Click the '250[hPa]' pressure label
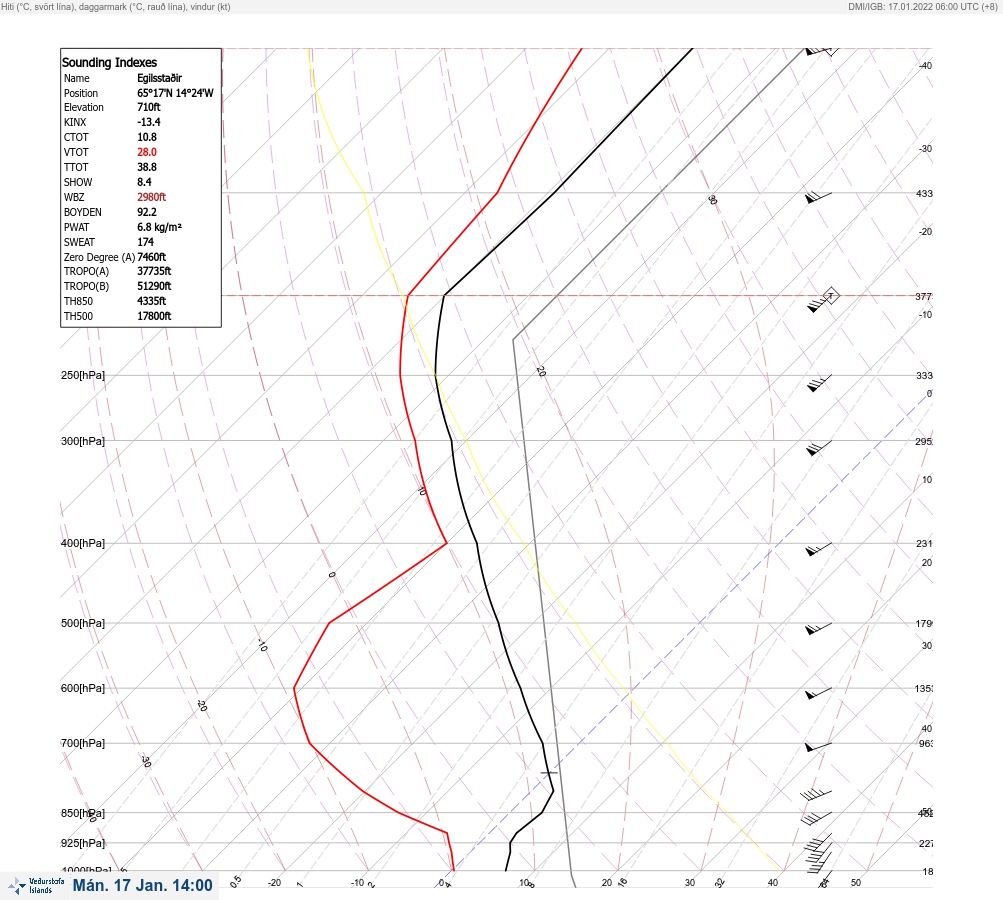Screen dimensions: 1003x900 83,375
